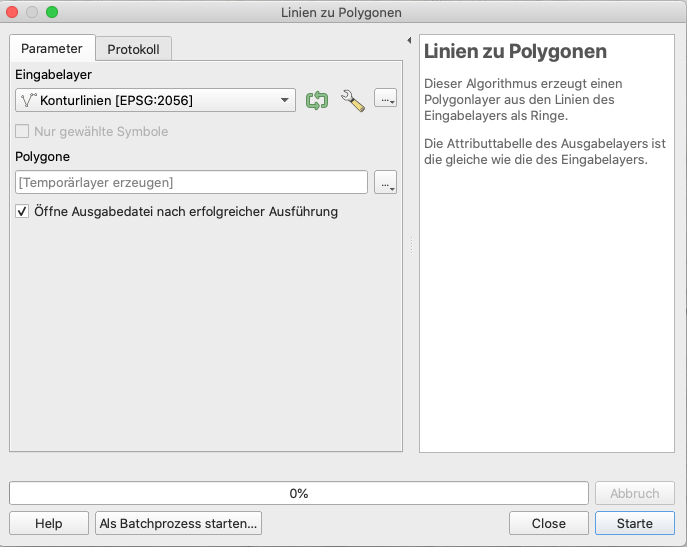Uncheck 'Öffne Ausgabedatei nach erfolgreicher Ausführung'
Viewport: 687px width, 547px height.
tap(23, 212)
